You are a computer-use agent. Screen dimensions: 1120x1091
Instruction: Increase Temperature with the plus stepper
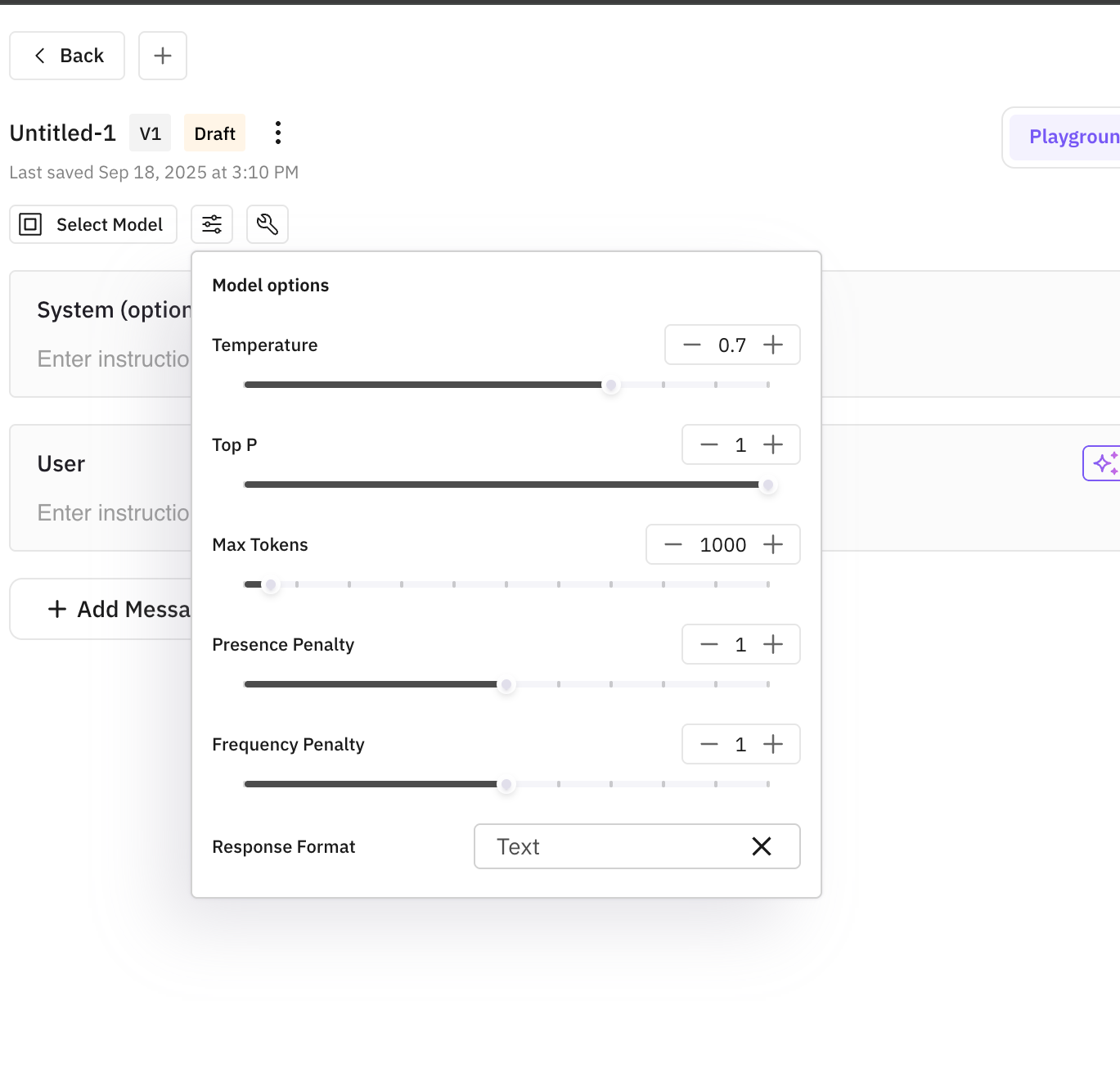(772, 345)
